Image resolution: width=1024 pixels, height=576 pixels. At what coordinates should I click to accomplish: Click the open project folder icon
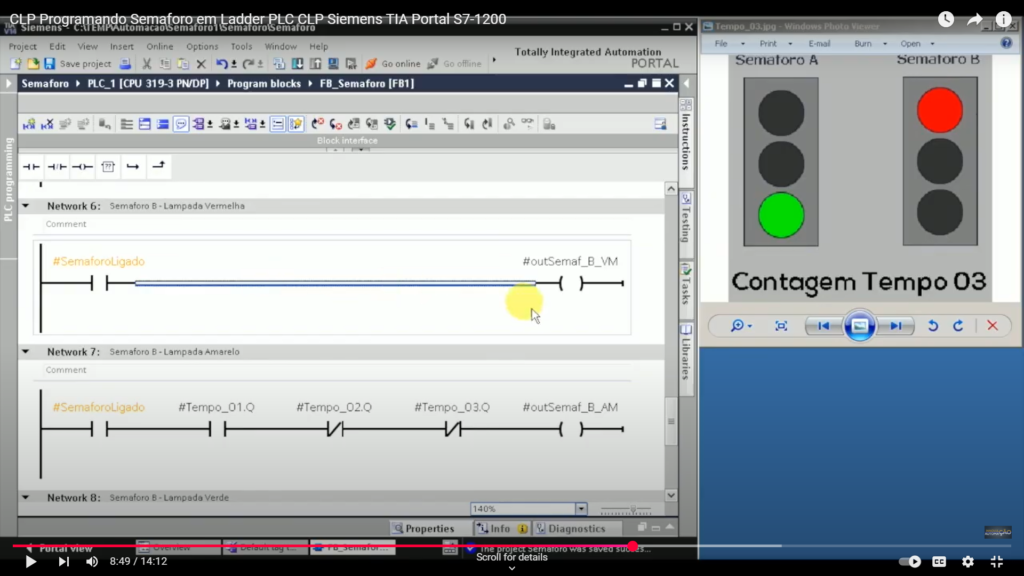(33, 64)
